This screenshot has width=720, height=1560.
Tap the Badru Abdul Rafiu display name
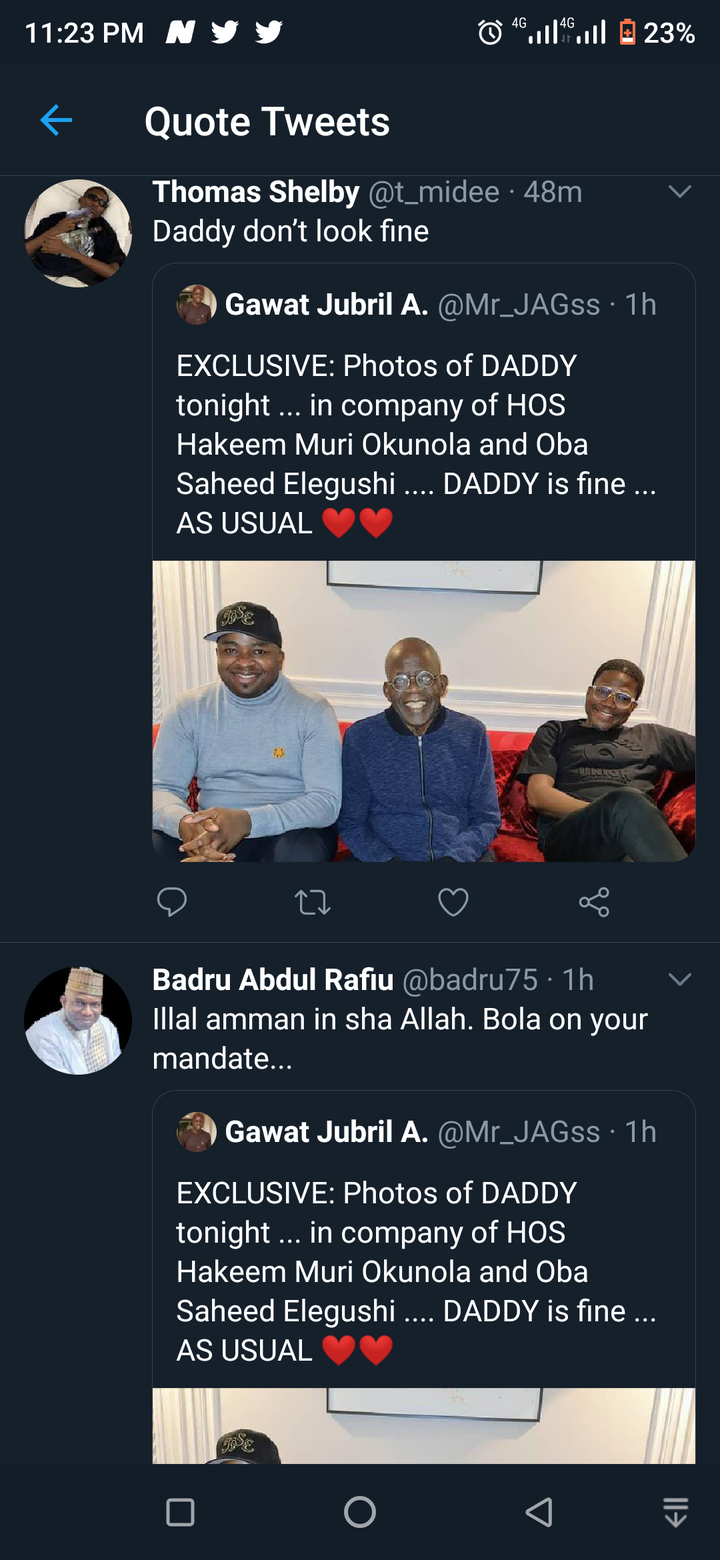click(x=272, y=979)
